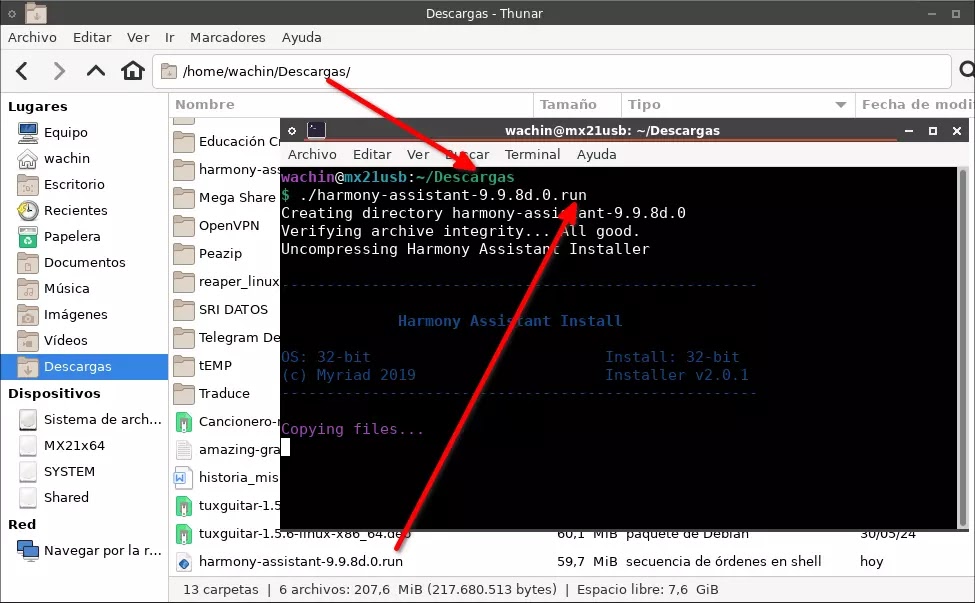Open the Ir menu in Thunar
The height and width of the screenshot is (603, 975).
[x=170, y=37]
